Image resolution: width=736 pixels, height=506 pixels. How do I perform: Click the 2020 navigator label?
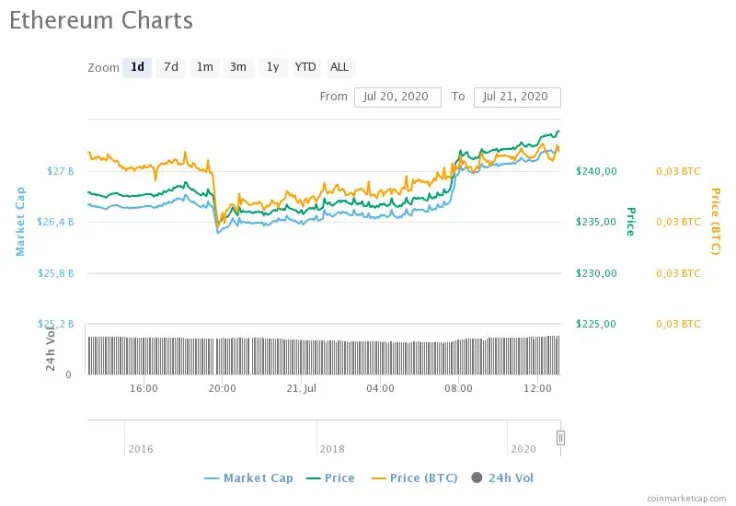tap(523, 450)
